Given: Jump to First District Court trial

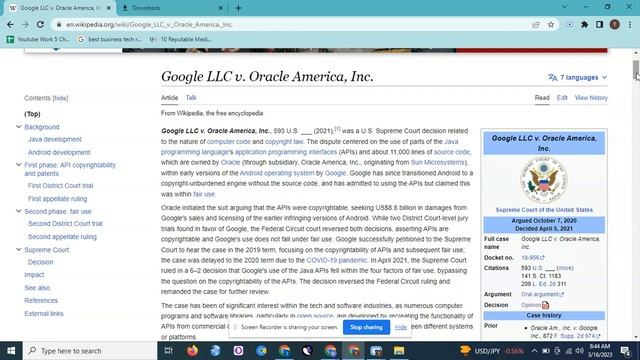Looking at the screenshot, I should pyautogui.click(x=60, y=186).
